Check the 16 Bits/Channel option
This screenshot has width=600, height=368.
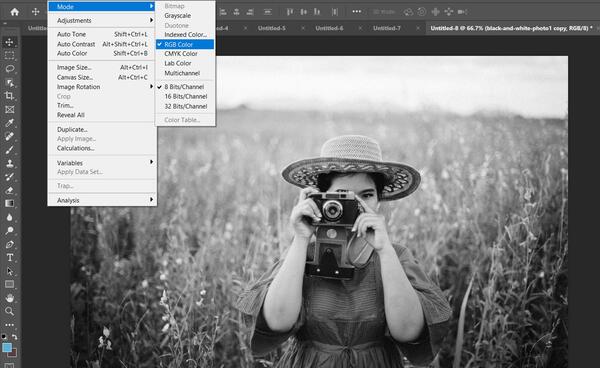185,96
